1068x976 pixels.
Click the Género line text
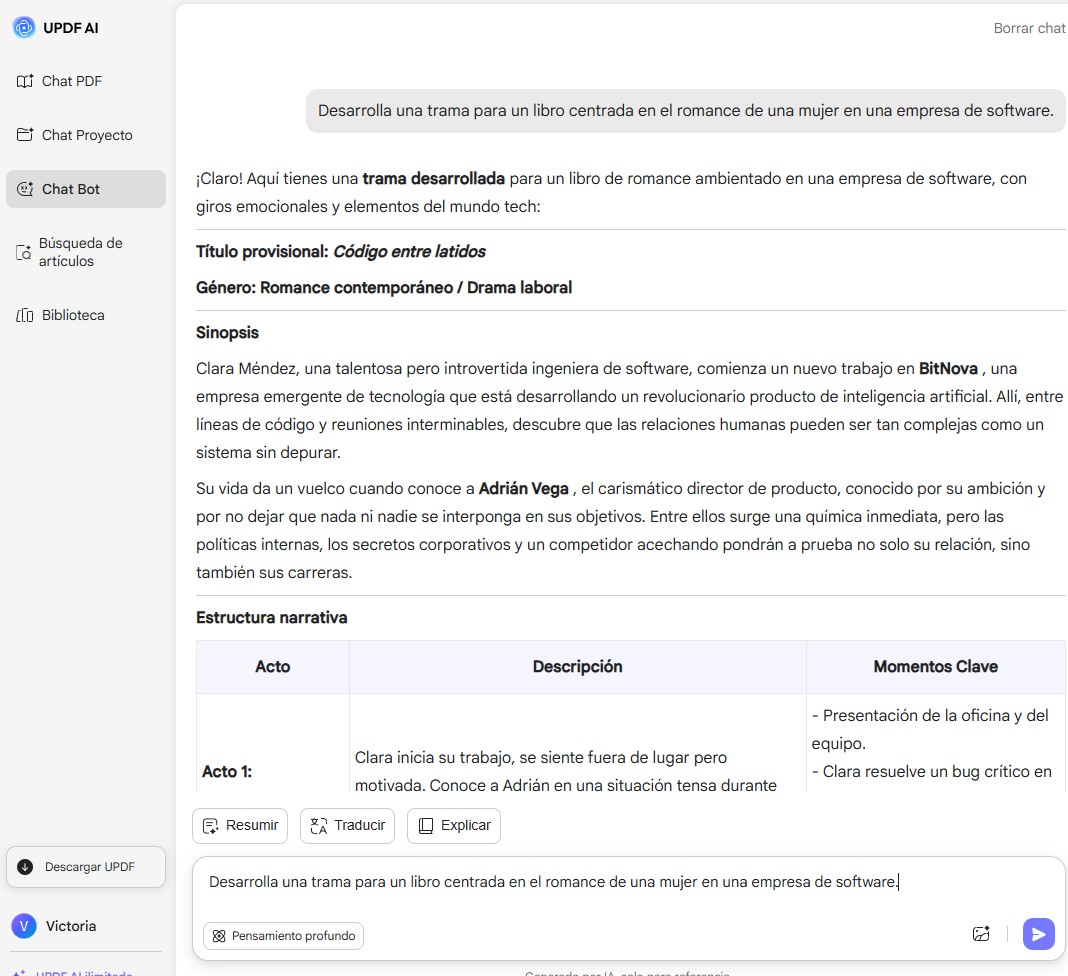point(384,287)
